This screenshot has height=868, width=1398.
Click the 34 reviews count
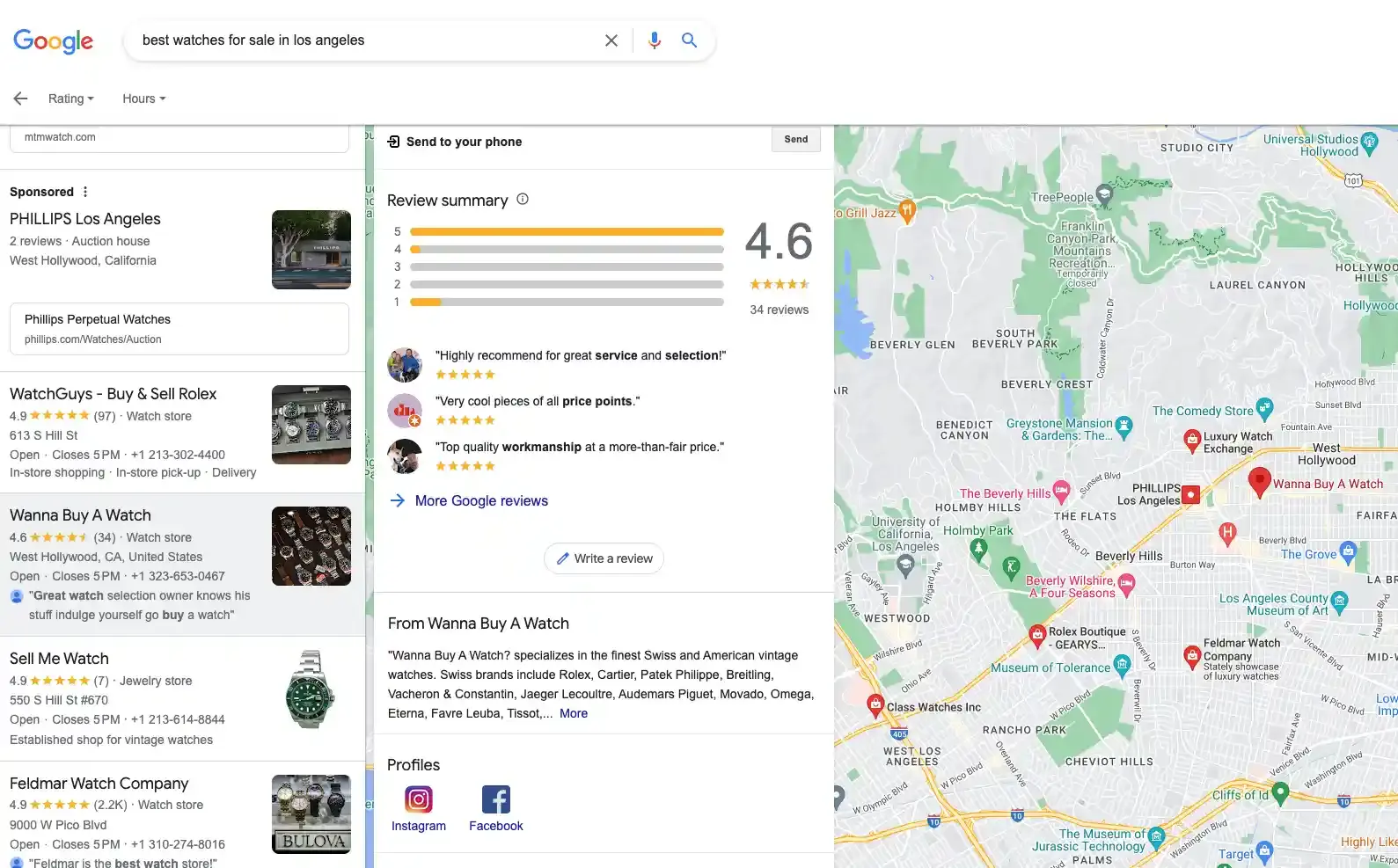click(779, 310)
